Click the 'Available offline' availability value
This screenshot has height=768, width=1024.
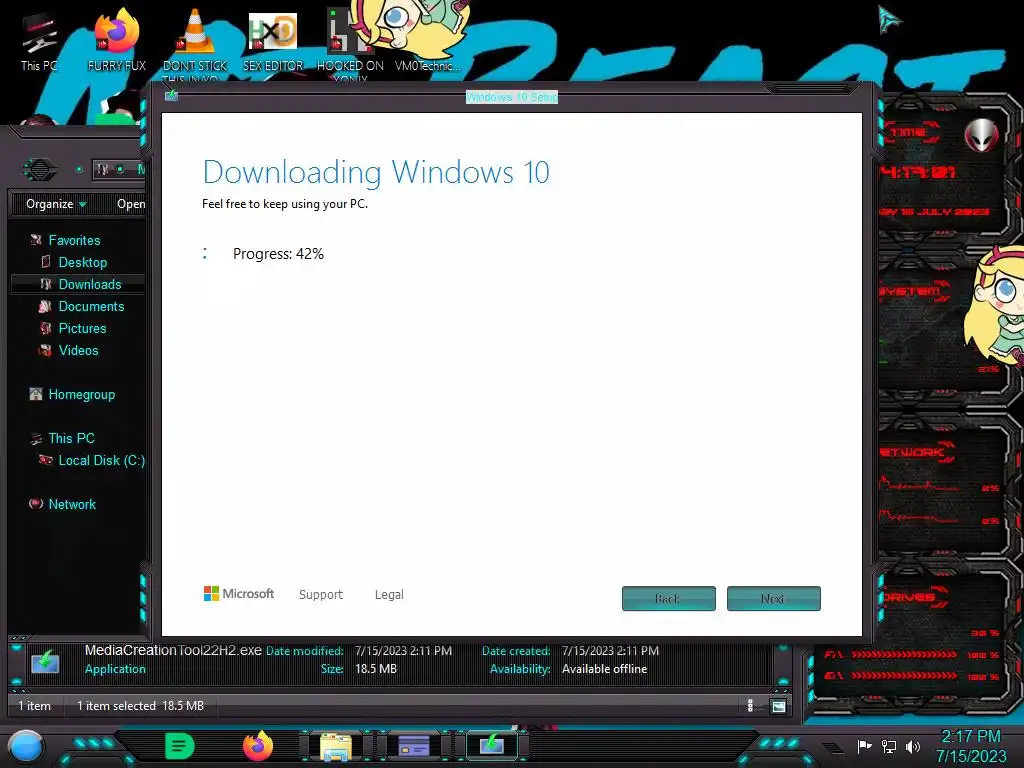pos(604,669)
